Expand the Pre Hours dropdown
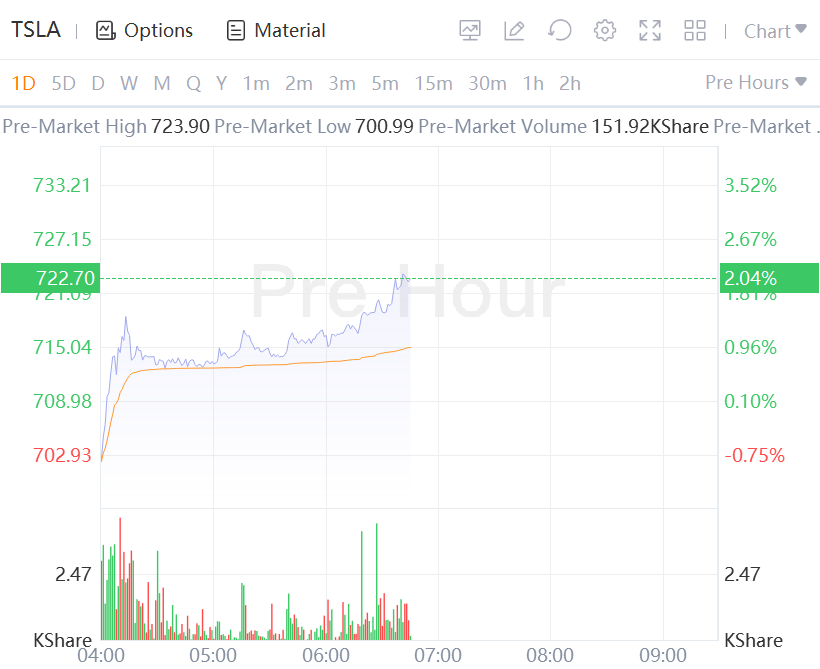The image size is (820, 669). 755,82
